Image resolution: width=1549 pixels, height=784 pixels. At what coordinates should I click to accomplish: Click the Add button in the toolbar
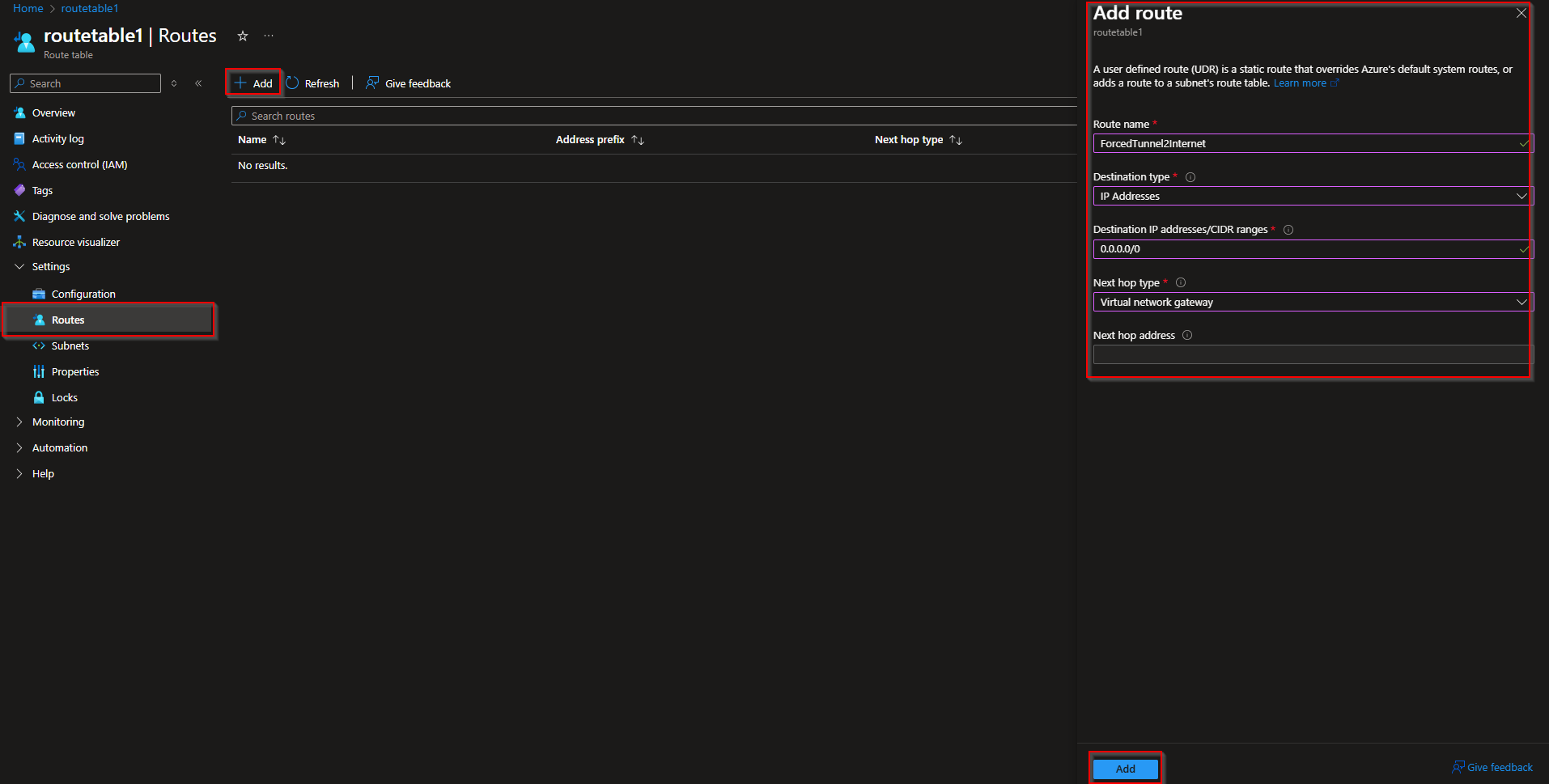pos(254,83)
